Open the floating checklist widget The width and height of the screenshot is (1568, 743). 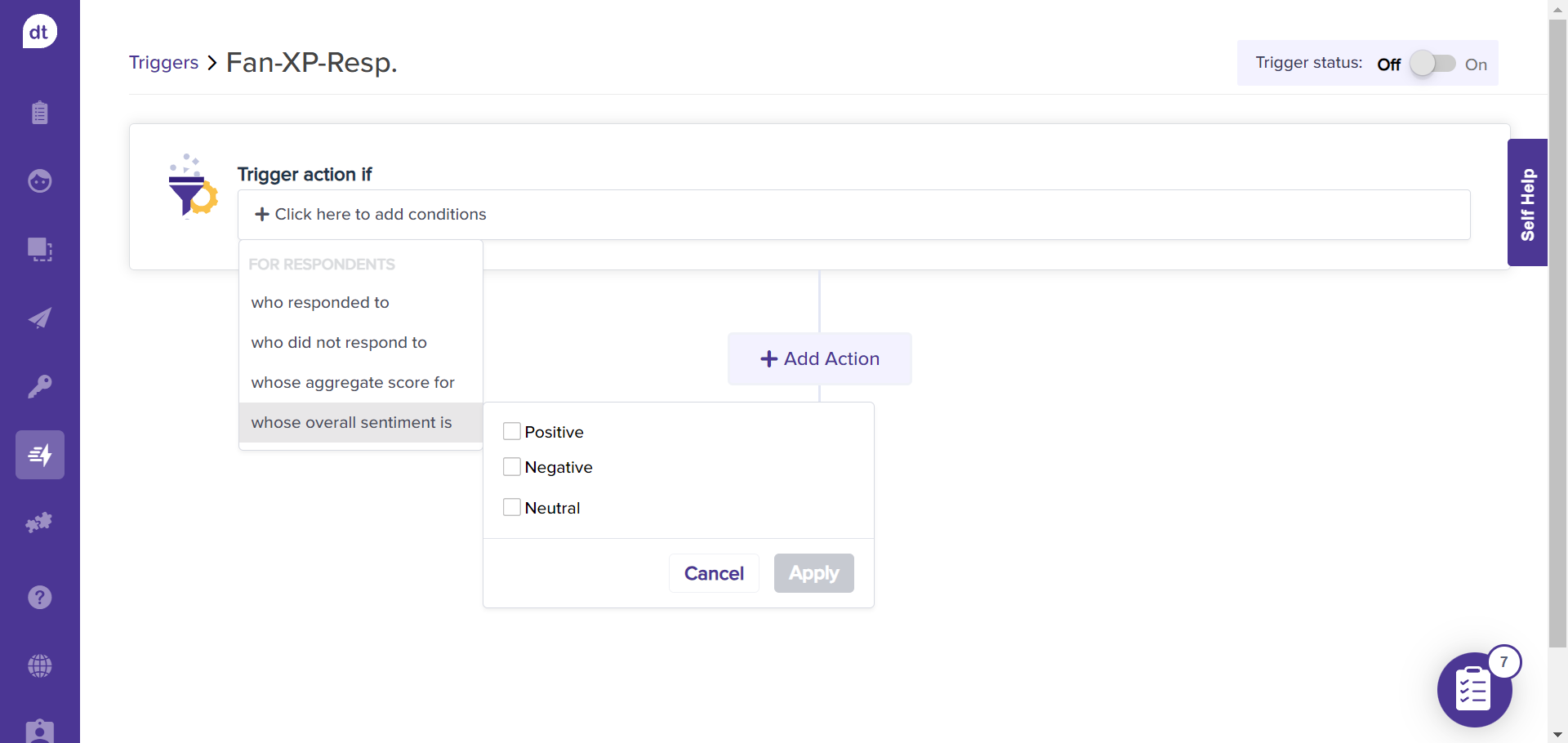click(1473, 690)
